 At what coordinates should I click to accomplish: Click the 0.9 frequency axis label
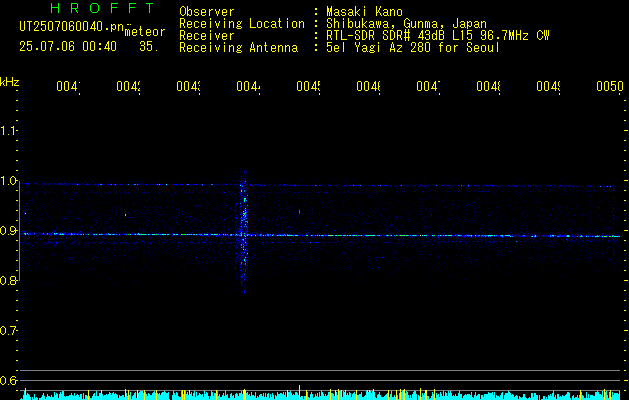[8, 231]
